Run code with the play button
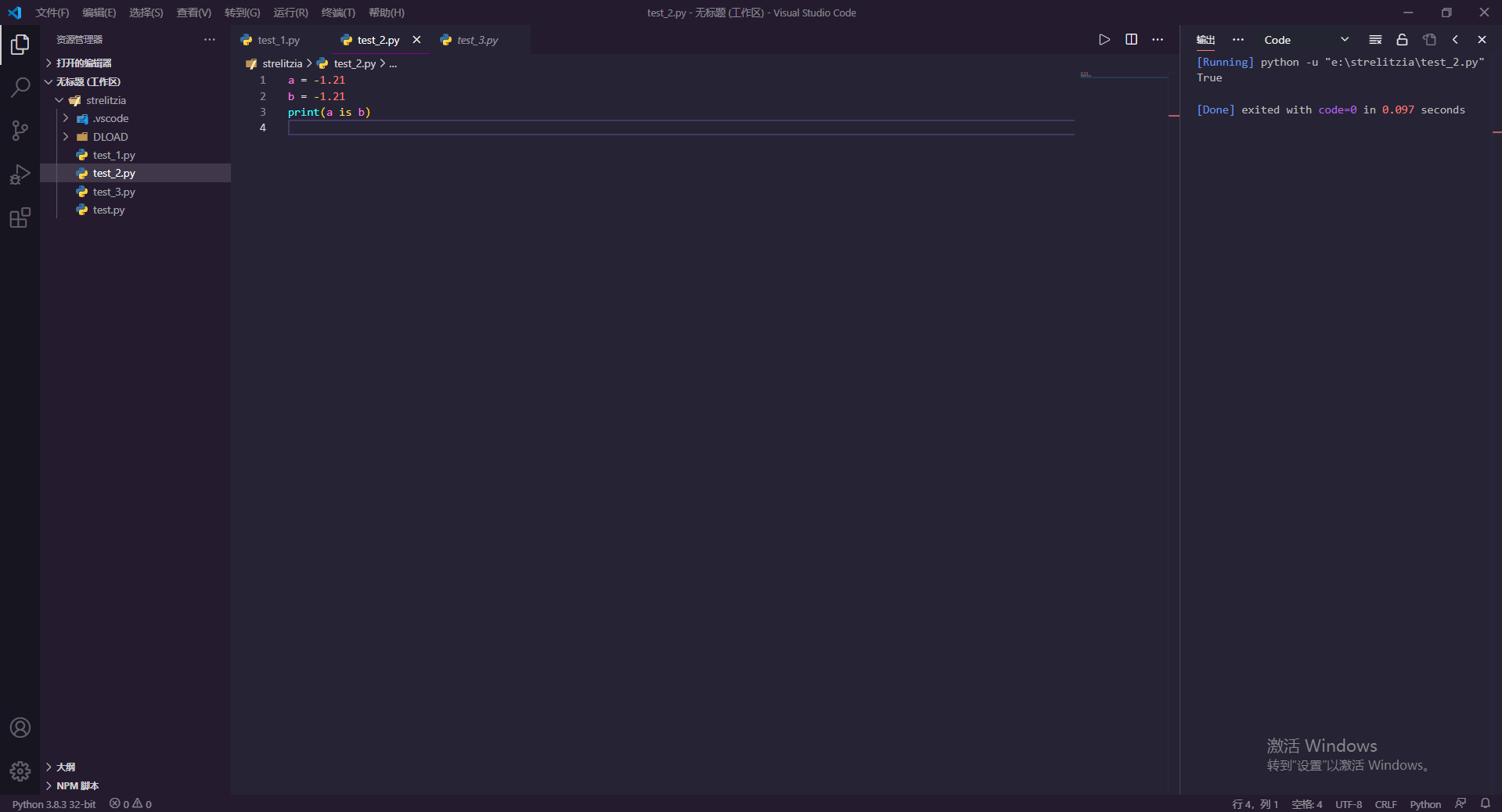 [x=1104, y=40]
